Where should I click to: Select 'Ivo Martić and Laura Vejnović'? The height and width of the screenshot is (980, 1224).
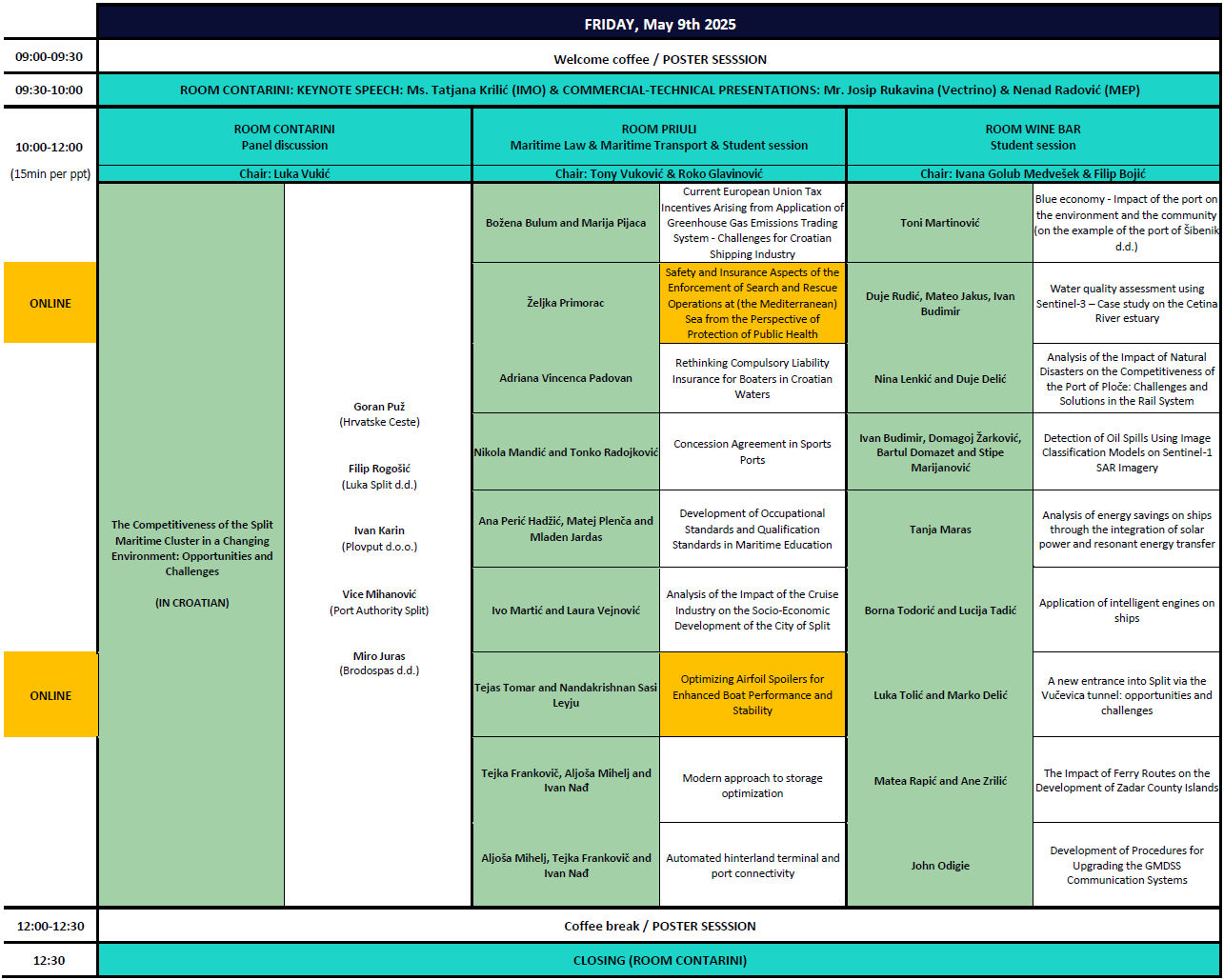(566, 610)
